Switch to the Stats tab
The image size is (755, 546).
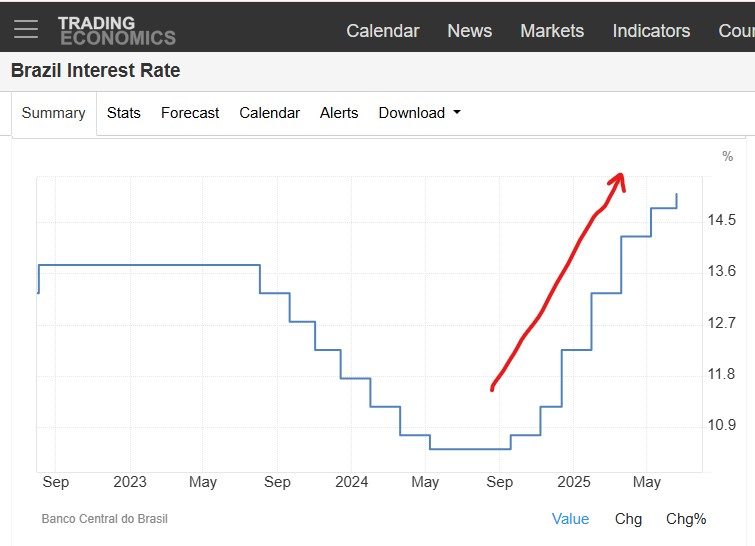coord(124,113)
